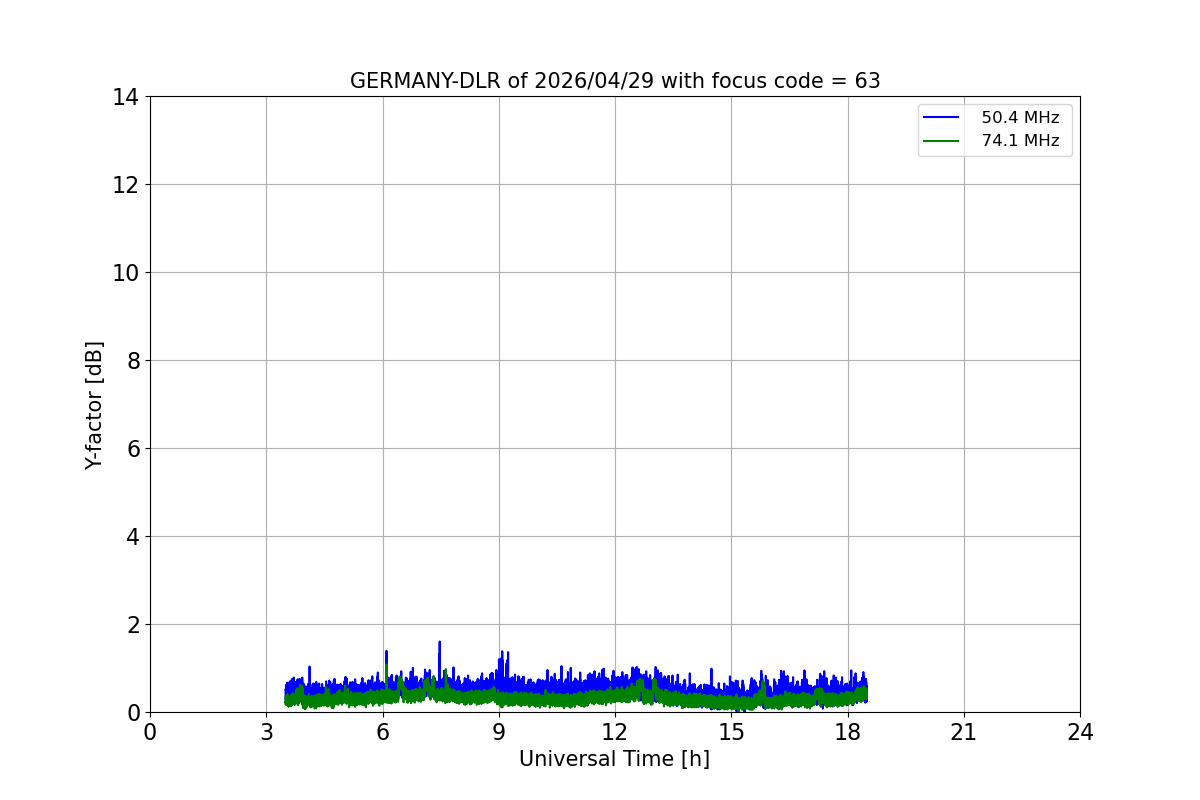The width and height of the screenshot is (1200, 800).
Task: Click the plot title mentioning GERMANY-DLR
Action: pyautogui.click(x=615, y=81)
